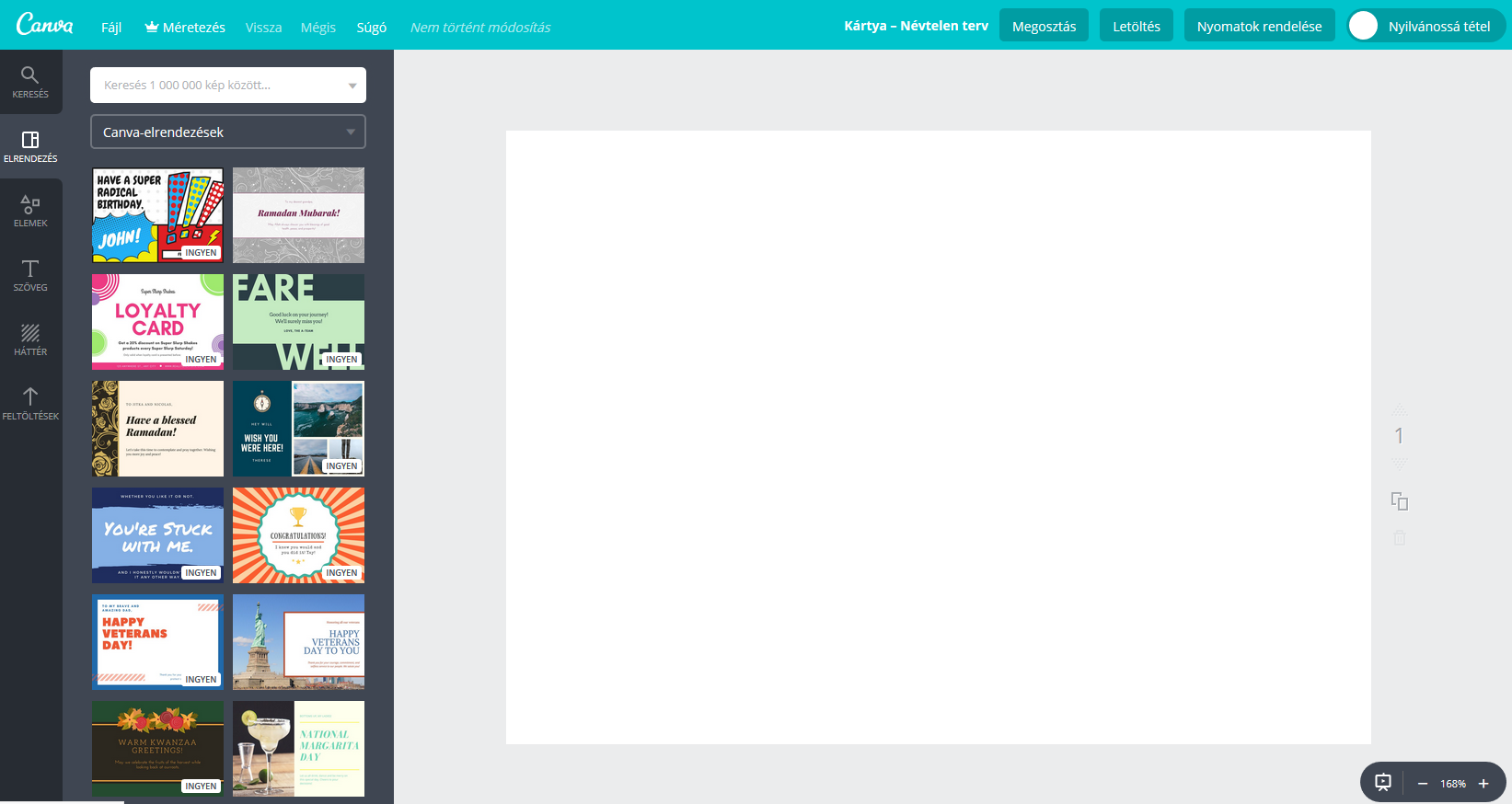Viewport: 1512px width, 804px height.
Task: Open the image search dropdown arrow
Action: pos(352,86)
